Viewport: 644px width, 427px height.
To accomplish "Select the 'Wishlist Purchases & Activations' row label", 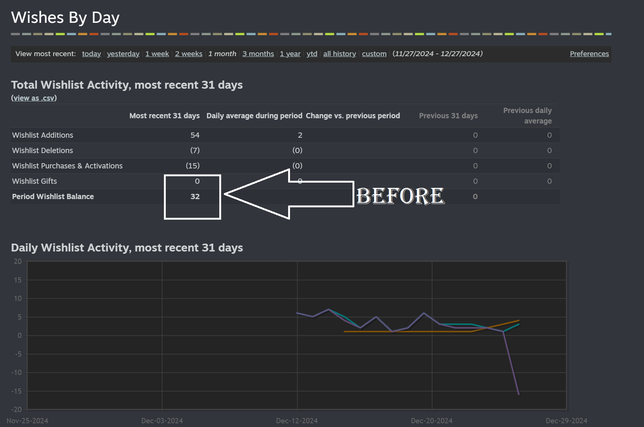I will click(x=67, y=166).
